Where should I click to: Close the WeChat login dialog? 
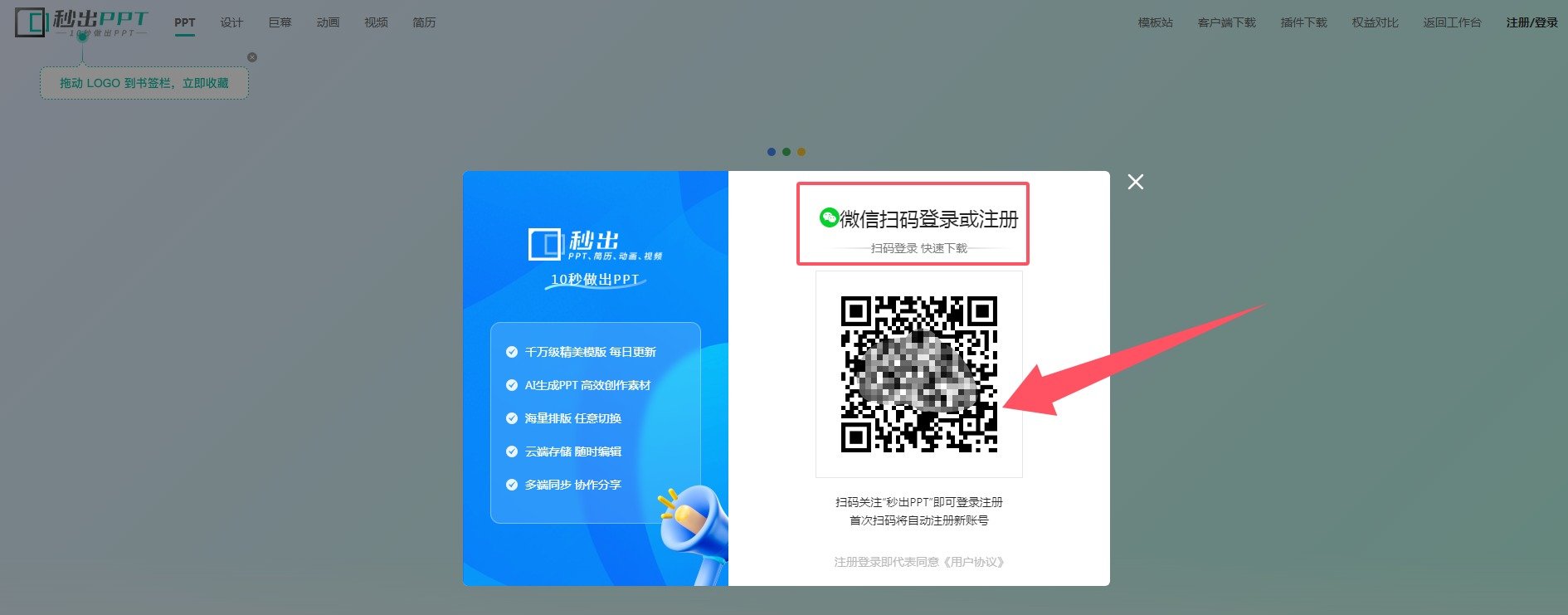tap(1136, 182)
